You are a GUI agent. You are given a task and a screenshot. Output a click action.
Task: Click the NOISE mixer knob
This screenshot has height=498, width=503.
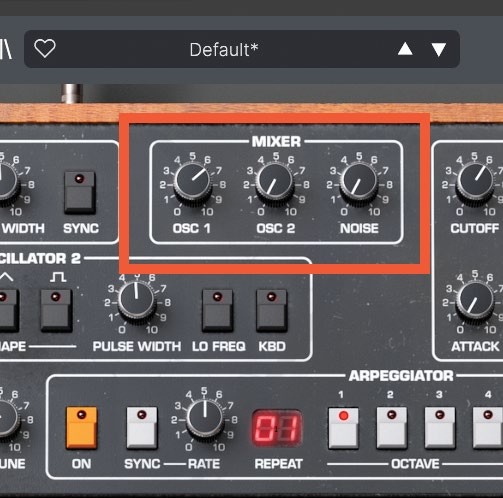click(359, 184)
